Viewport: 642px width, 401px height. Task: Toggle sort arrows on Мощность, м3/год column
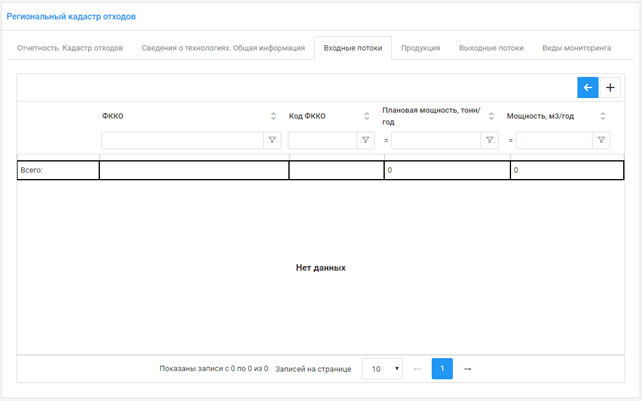tap(602, 116)
